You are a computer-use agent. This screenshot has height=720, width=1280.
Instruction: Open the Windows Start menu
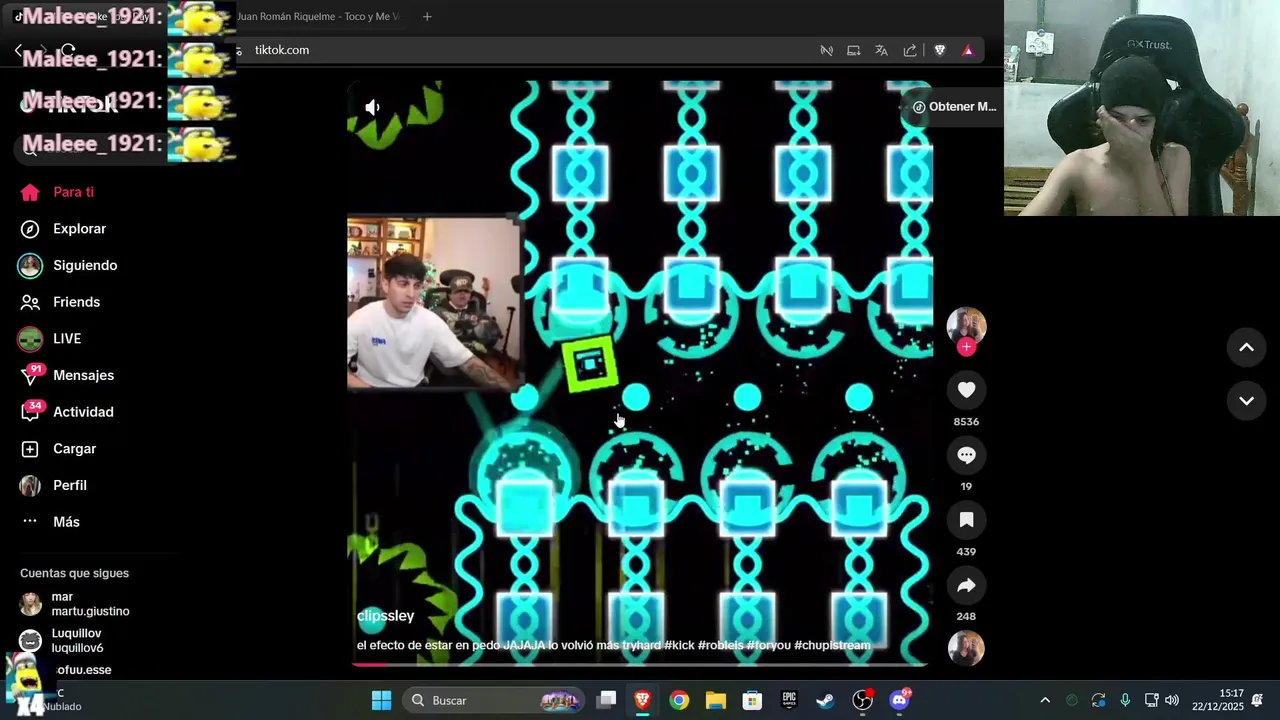(x=381, y=700)
